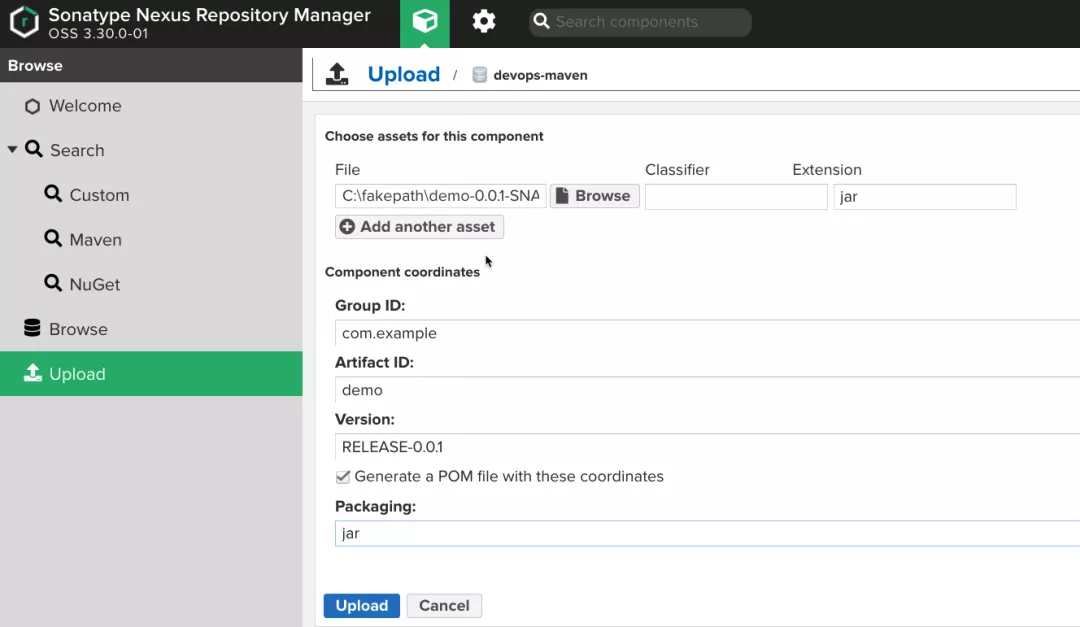Click the Artifact ID label

tap(374, 362)
